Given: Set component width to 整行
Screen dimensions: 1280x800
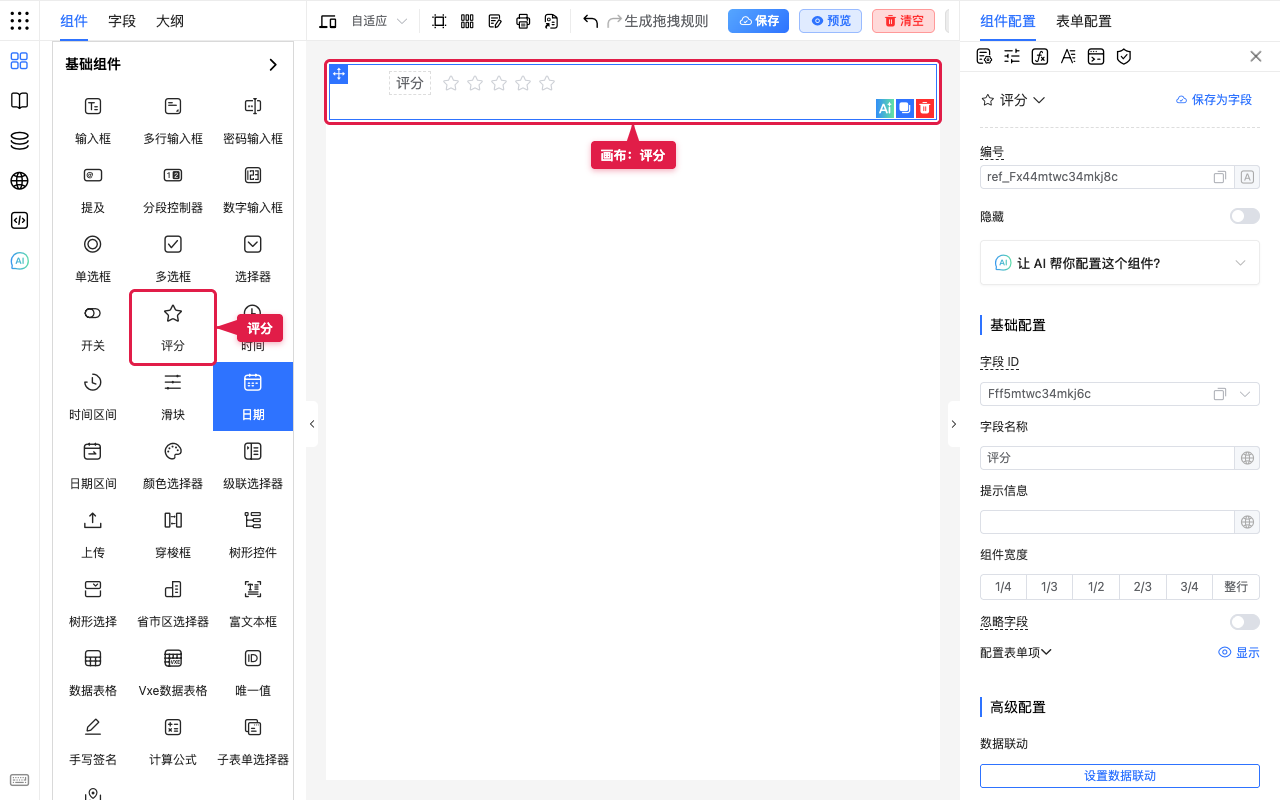Looking at the screenshot, I should [x=1236, y=587].
